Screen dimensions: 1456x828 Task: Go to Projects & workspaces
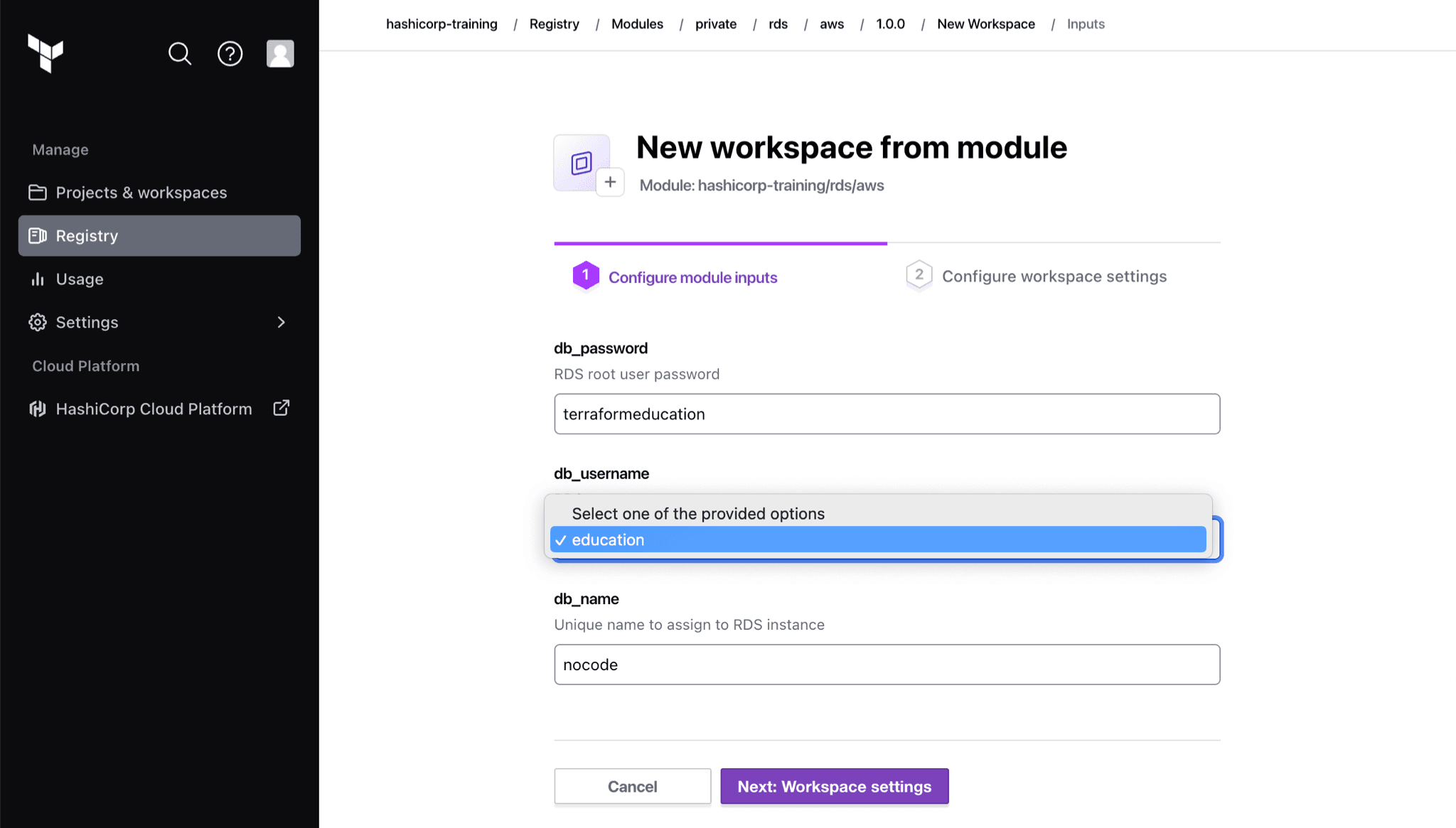point(159,193)
